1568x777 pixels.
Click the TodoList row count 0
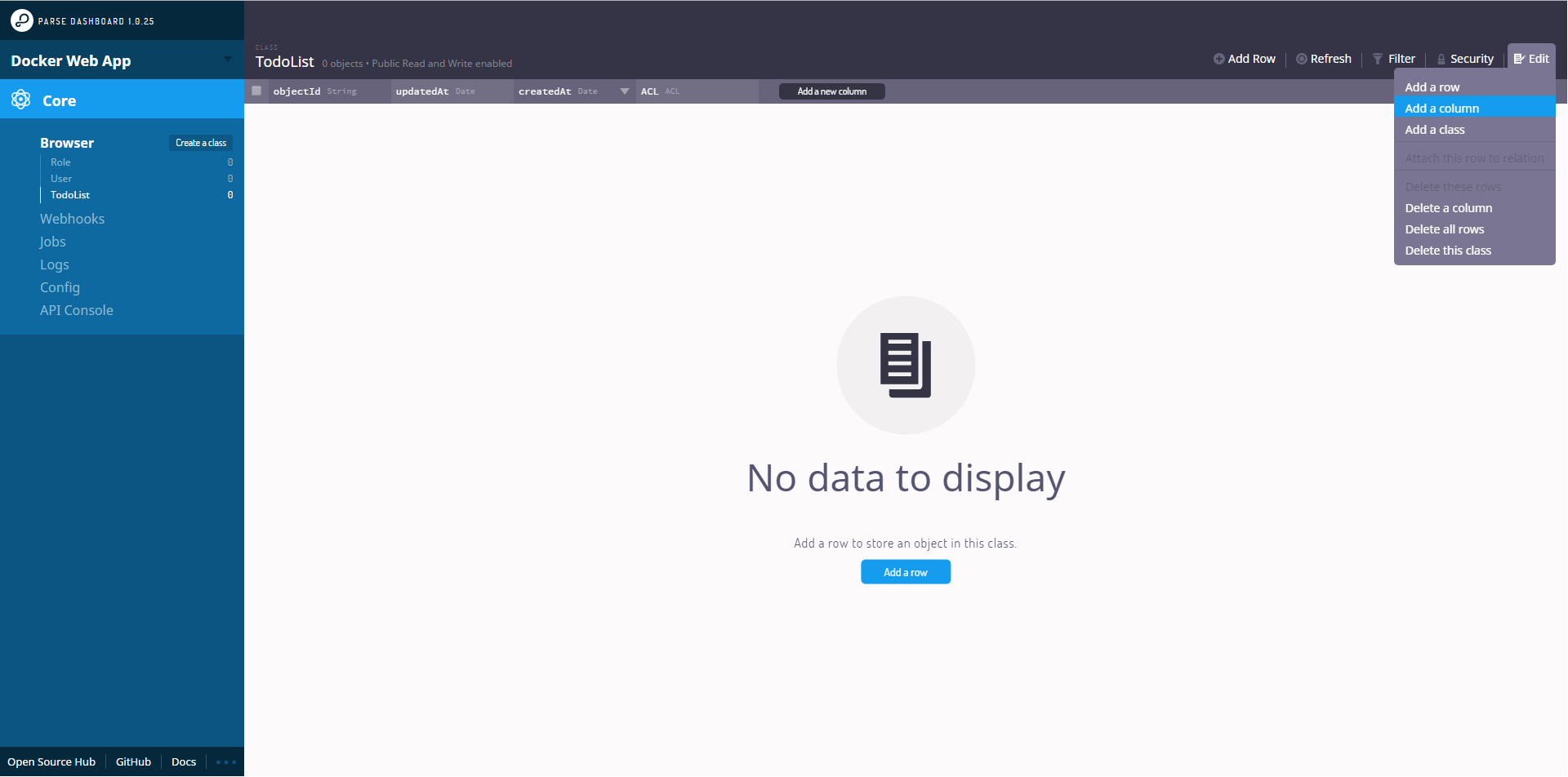click(x=230, y=195)
